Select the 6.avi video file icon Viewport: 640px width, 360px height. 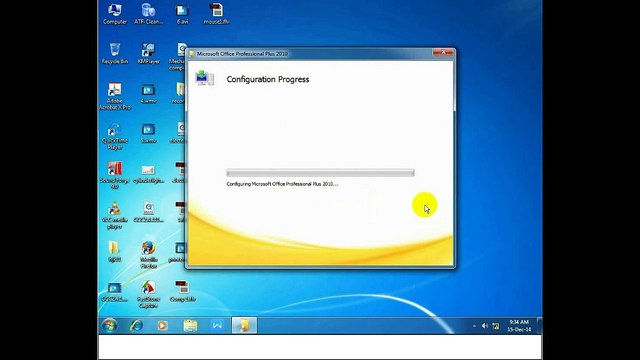coord(182,14)
